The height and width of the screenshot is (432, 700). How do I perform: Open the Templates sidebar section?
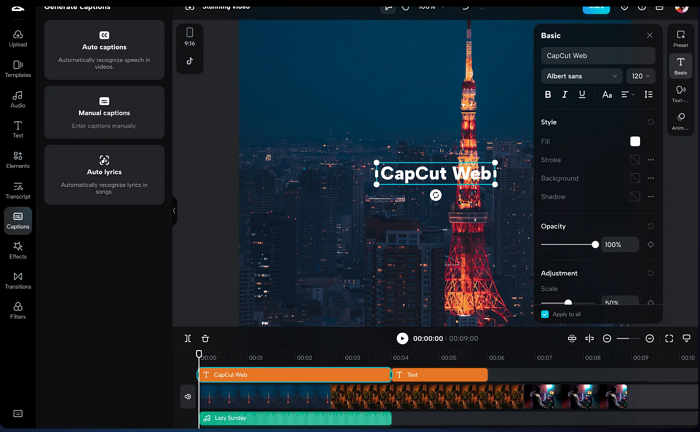[18, 69]
